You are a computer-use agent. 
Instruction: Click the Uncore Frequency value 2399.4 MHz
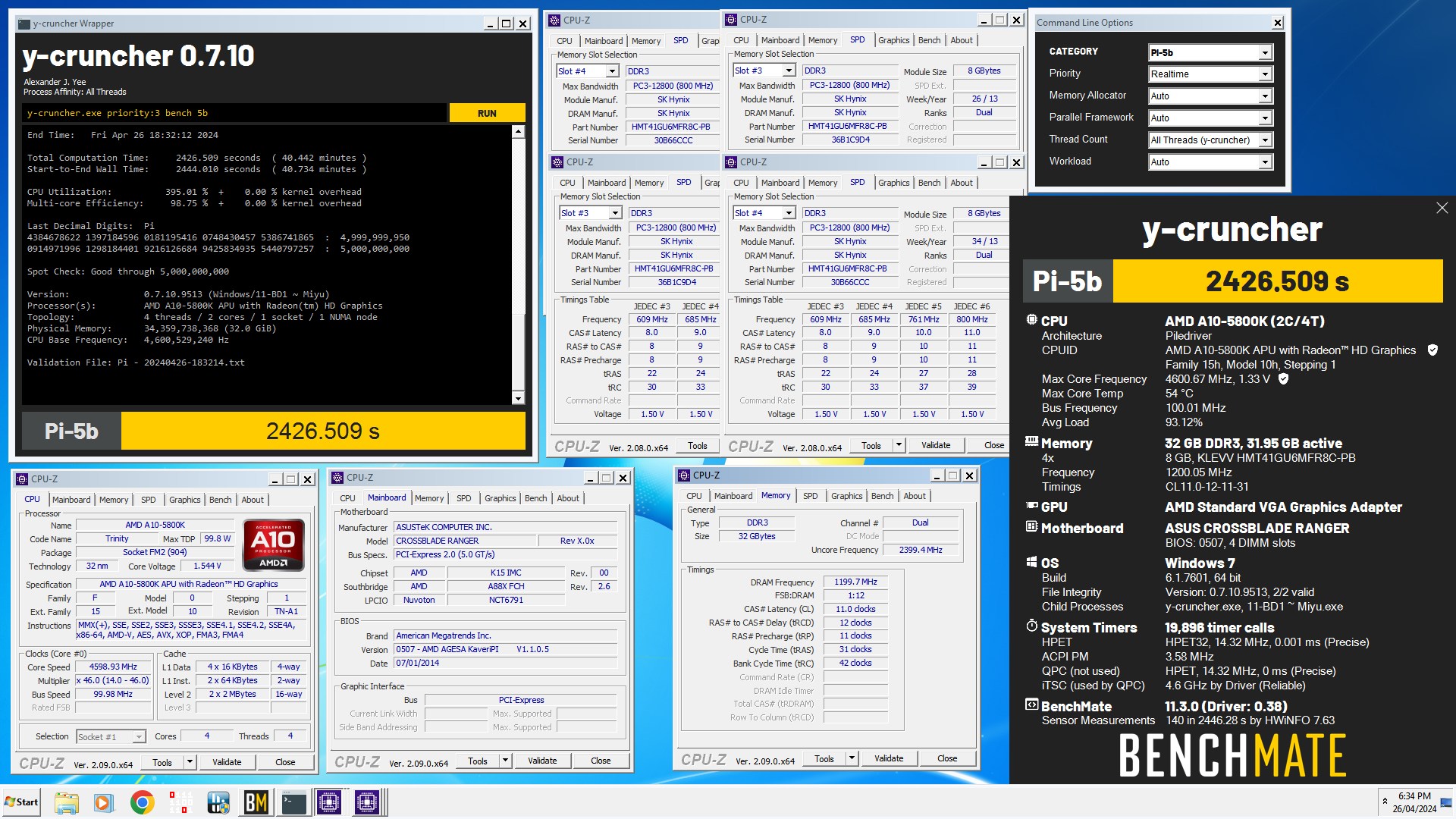tap(921, 550)
